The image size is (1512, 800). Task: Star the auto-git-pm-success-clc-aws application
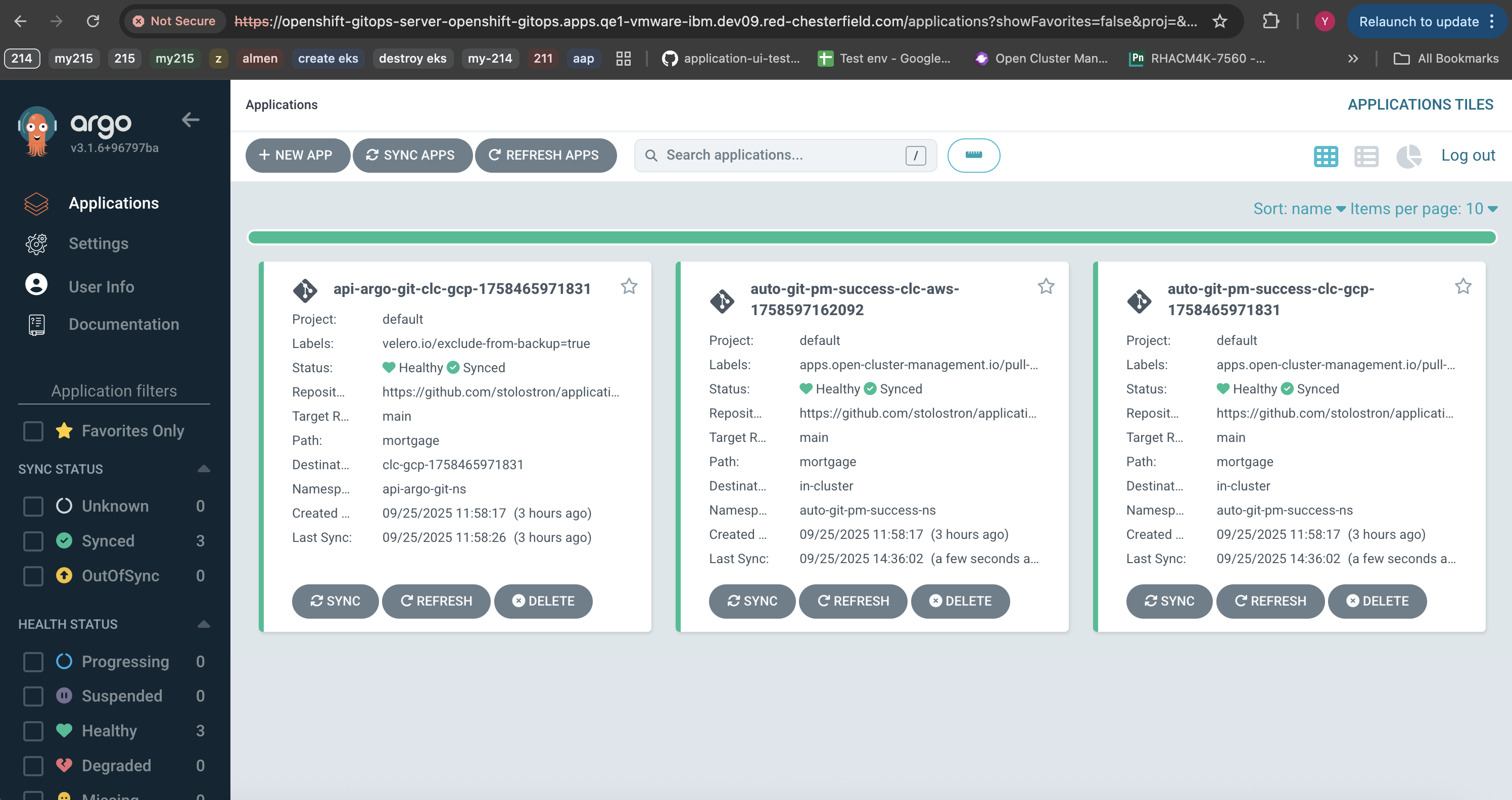(x=1046, y=286)
